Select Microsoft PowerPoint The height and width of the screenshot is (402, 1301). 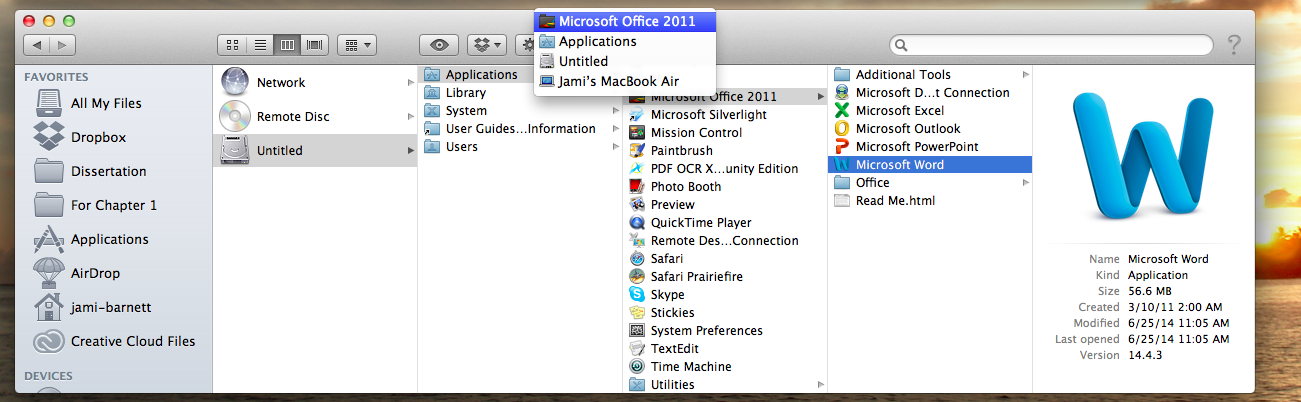(x=930, y=146)
